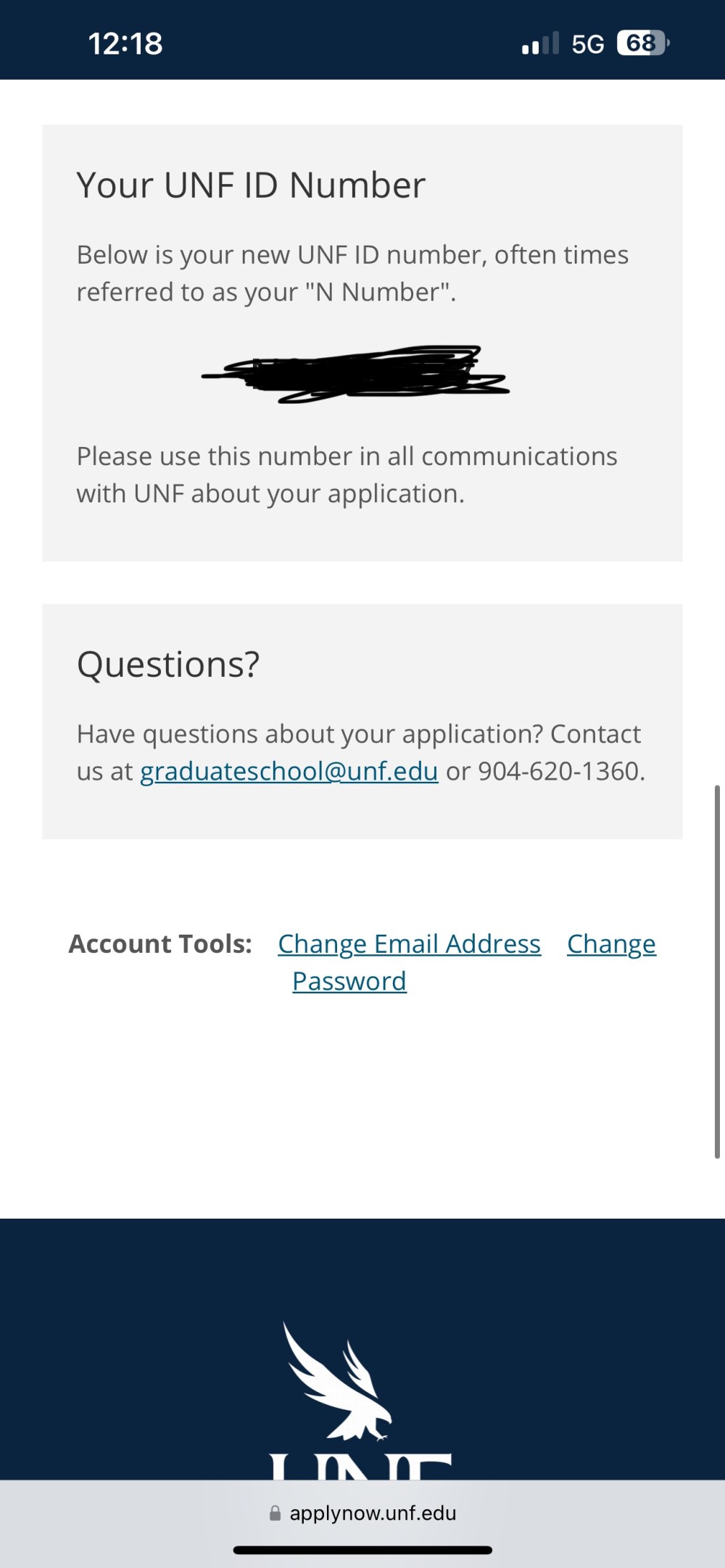Tap the cellular signal strength icon

click(x=540, y=43)
